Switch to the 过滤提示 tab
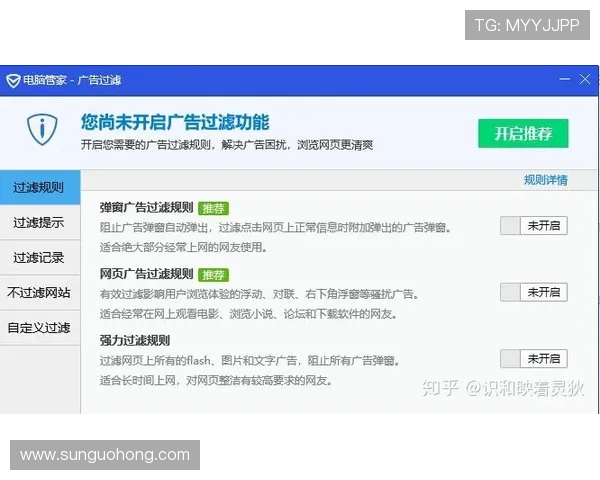Viewport: 600px width, 480px height. tap(40, 222)
